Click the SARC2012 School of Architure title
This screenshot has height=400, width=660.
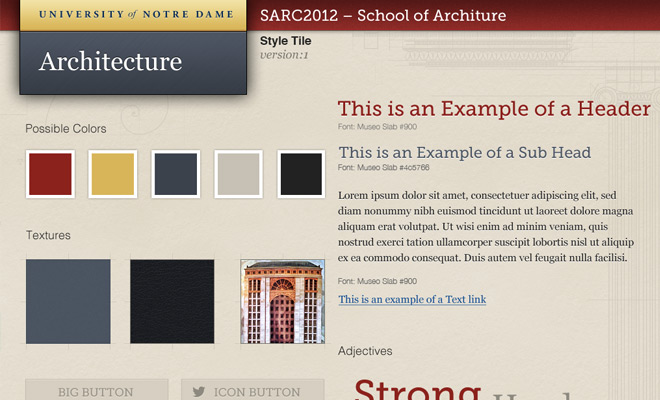383,16
